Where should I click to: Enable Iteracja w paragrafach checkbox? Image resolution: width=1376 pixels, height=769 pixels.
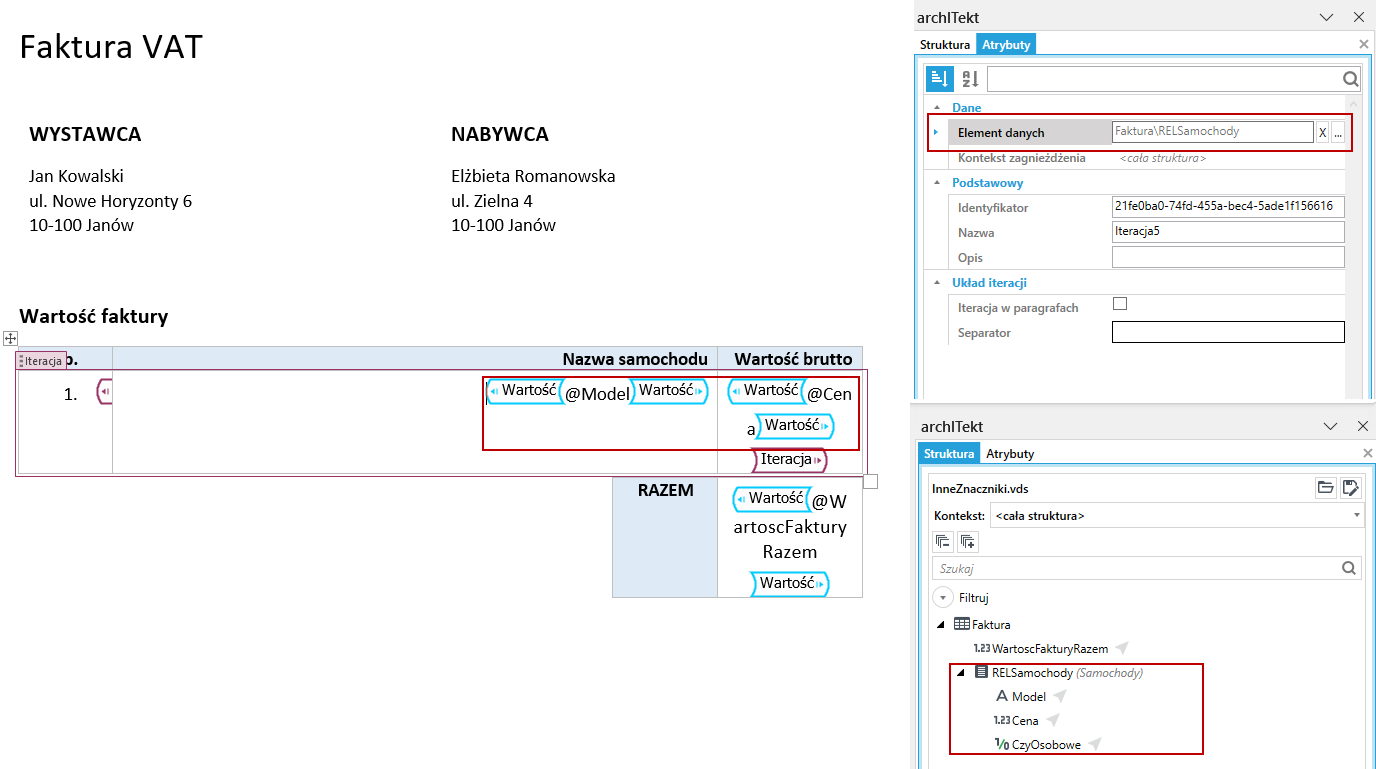1120,304
